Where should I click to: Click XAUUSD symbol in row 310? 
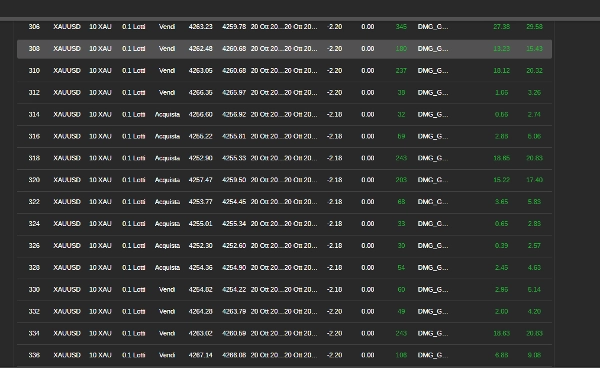click(67, 71)
